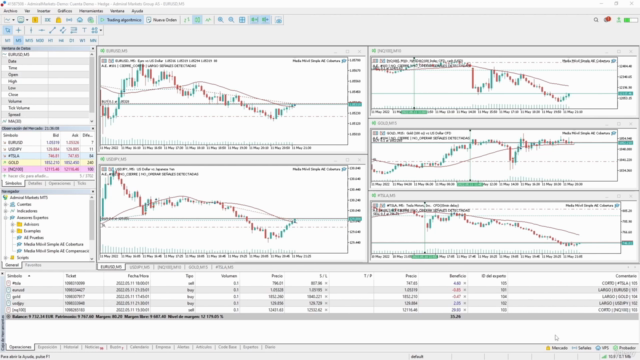Toggle the chart shift icon
640x360 pixels.
click(x=265, y=20)
